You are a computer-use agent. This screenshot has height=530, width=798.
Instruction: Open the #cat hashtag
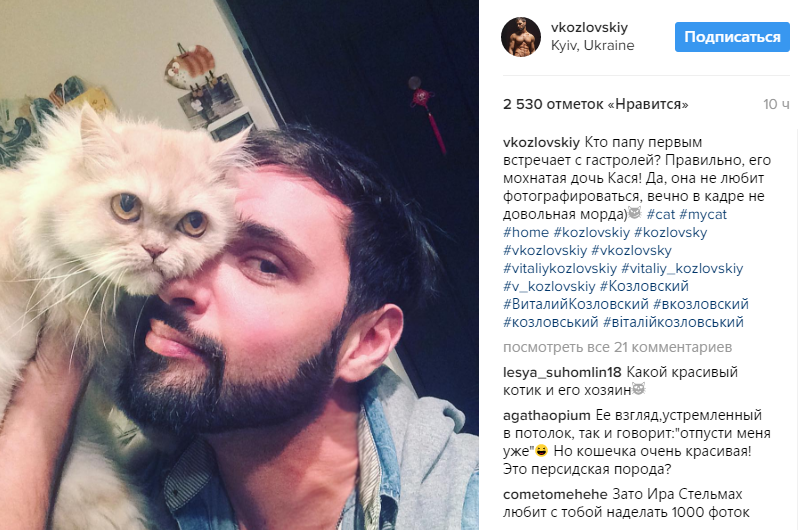(661, 214)
